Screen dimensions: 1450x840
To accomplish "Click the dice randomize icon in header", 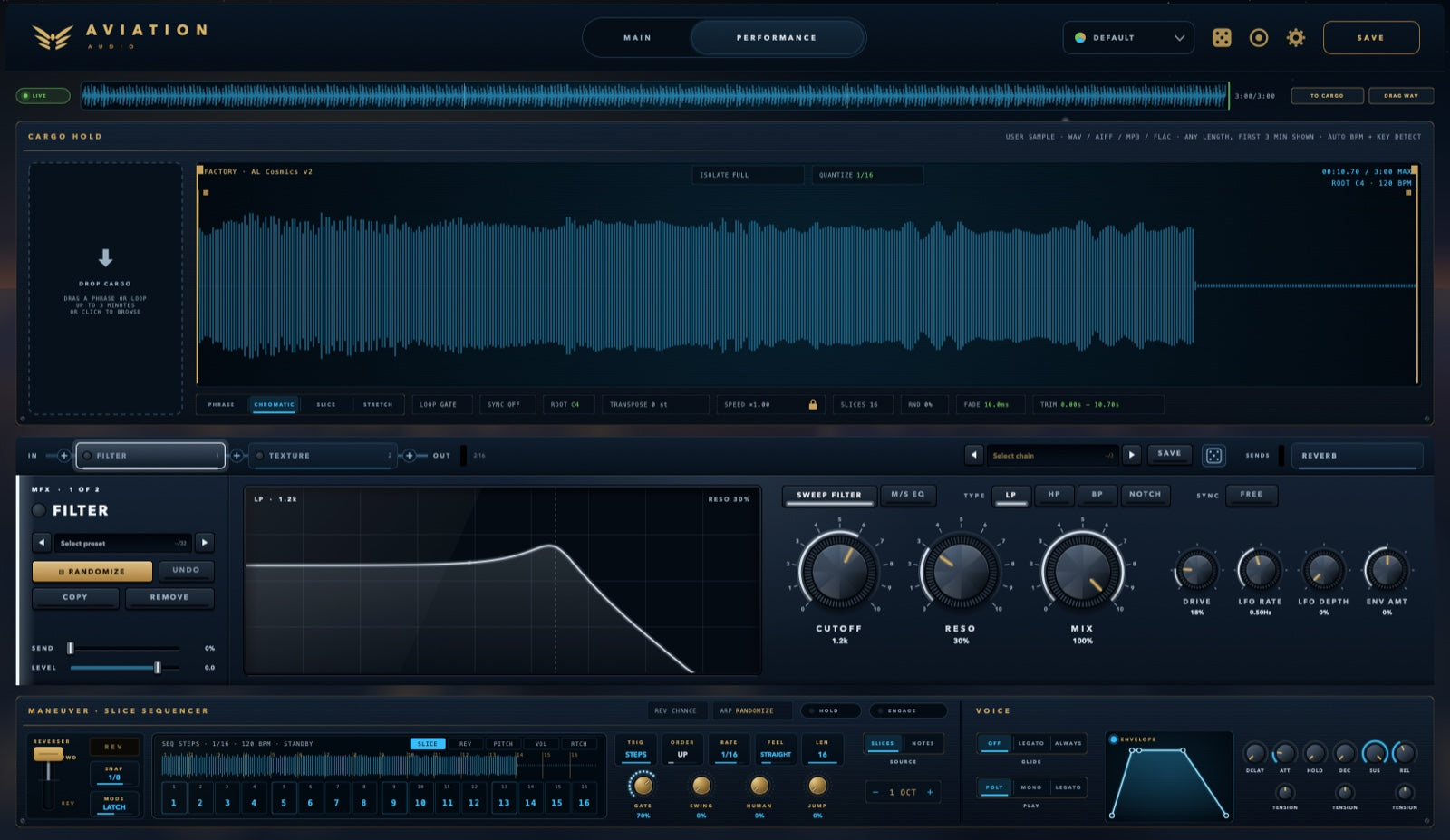I will point(1222,38).
